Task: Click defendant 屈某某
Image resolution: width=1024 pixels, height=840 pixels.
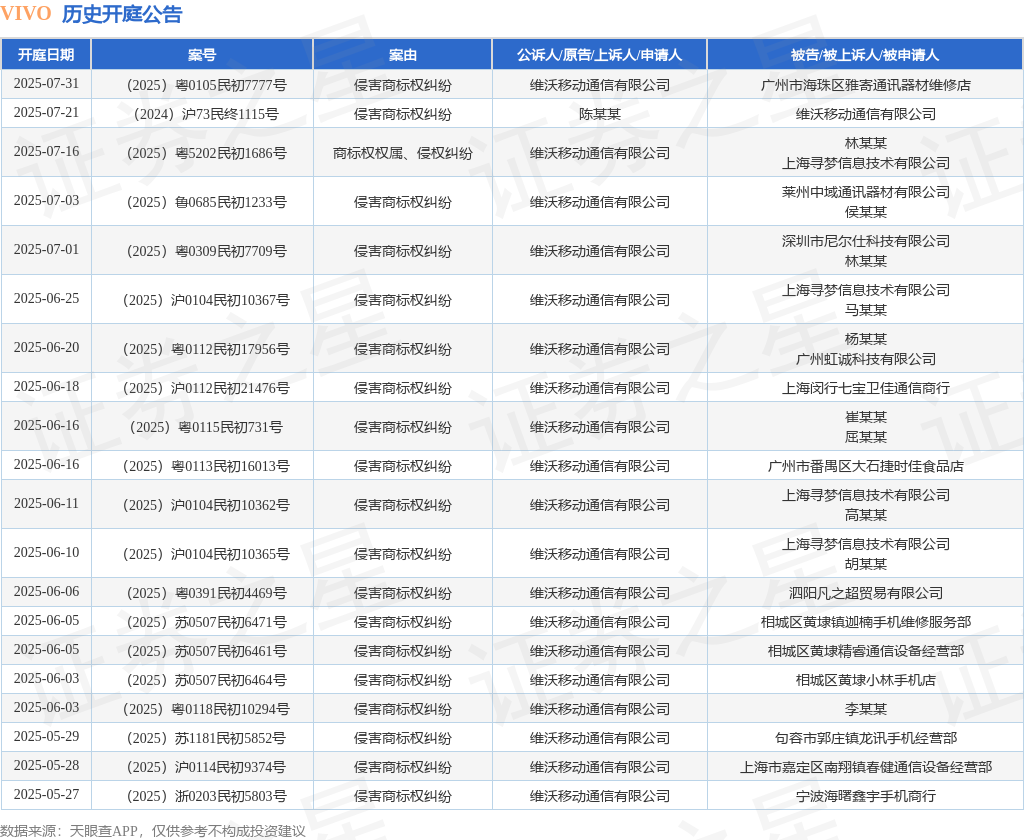Action: 865,438
